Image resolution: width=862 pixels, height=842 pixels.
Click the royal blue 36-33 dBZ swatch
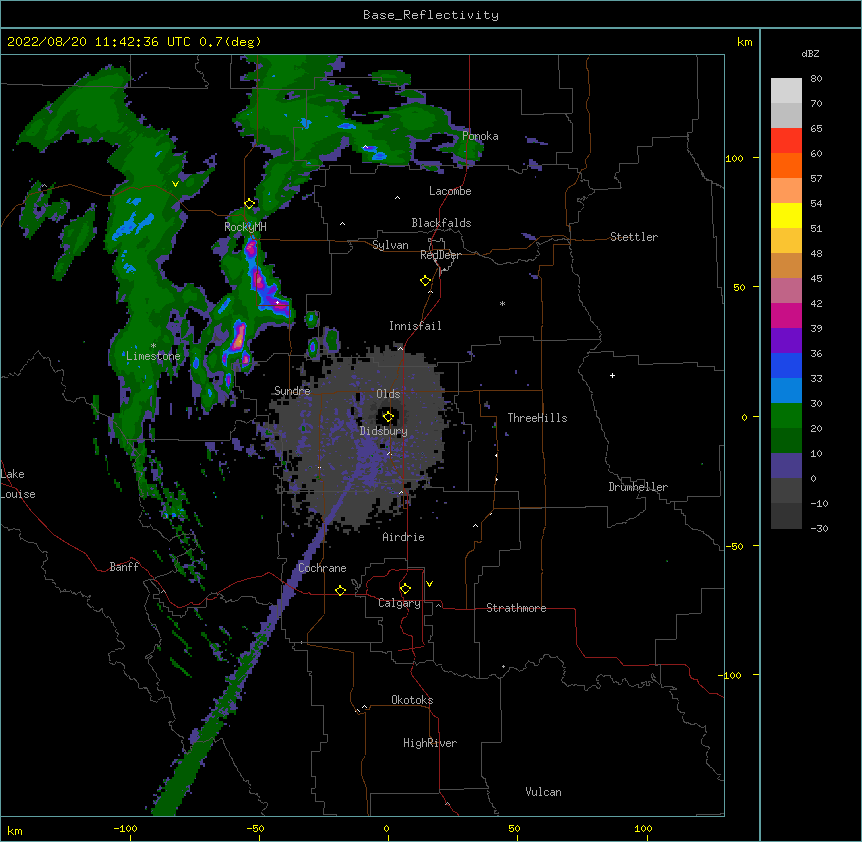pyautogui.click(x=786, y=365)
